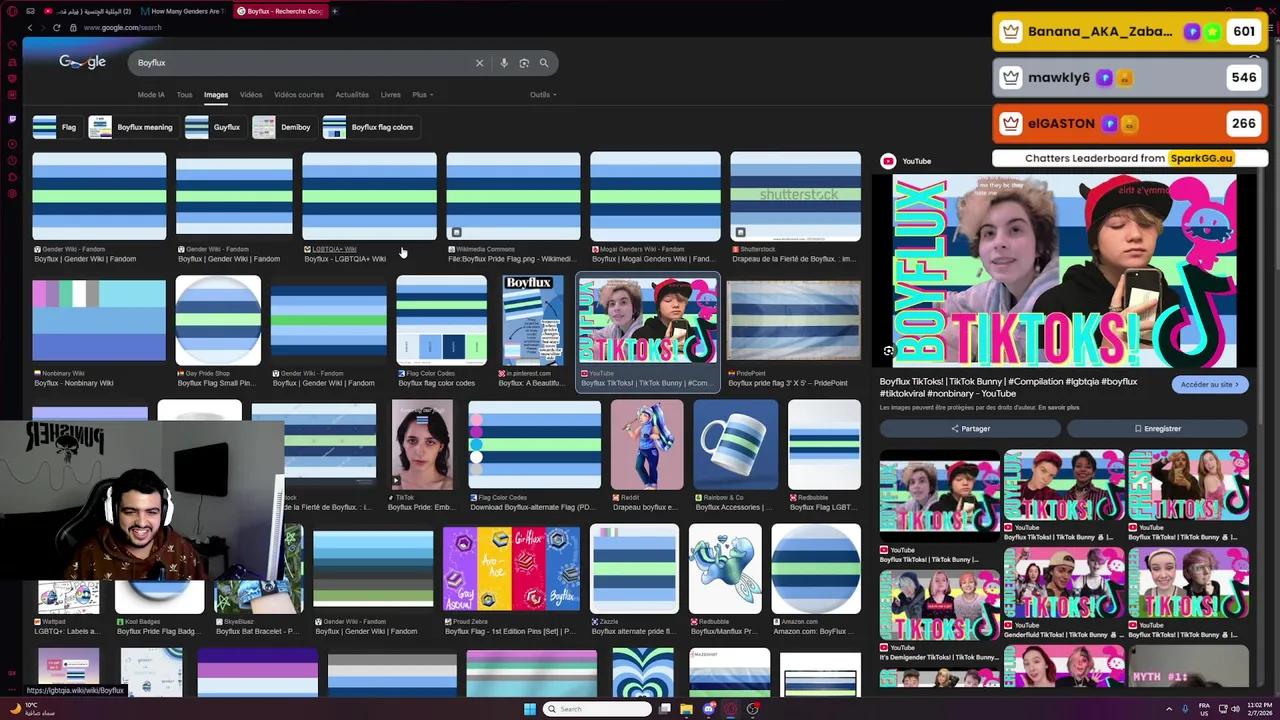Open En savoir plus copyright link
The height and width of the screenshot is (720, 1280).
pyautogui.click(x=1058, y=408)
